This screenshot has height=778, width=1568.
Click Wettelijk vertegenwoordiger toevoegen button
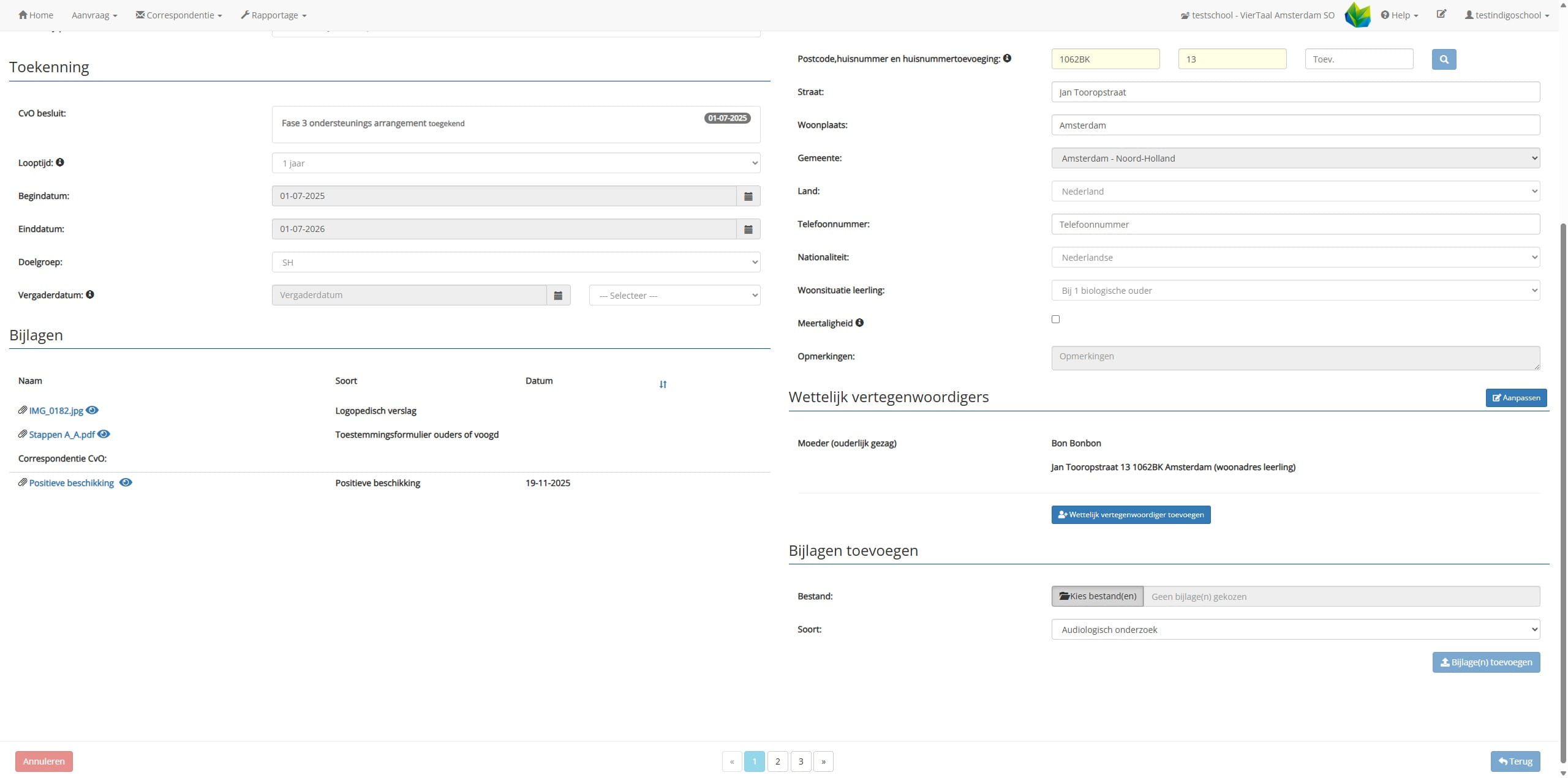point(1131,515)
